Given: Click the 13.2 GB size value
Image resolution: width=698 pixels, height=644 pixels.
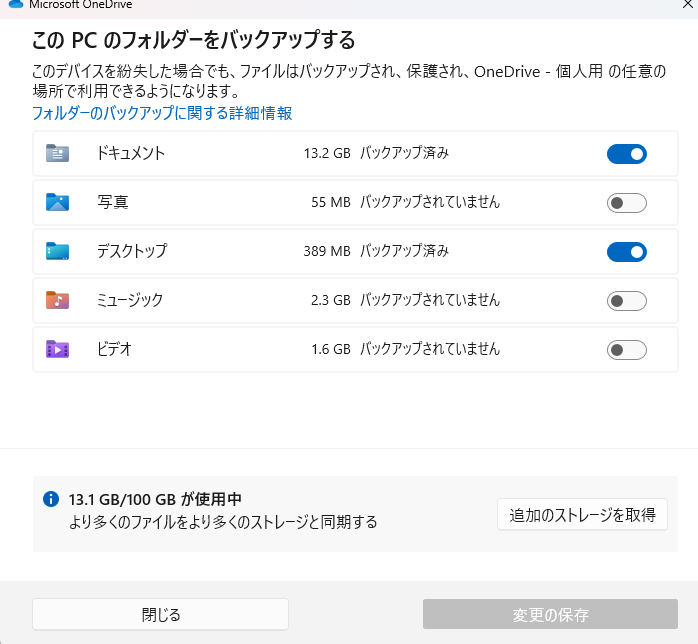Looking at the screenshot, I should tap(327, 153).
